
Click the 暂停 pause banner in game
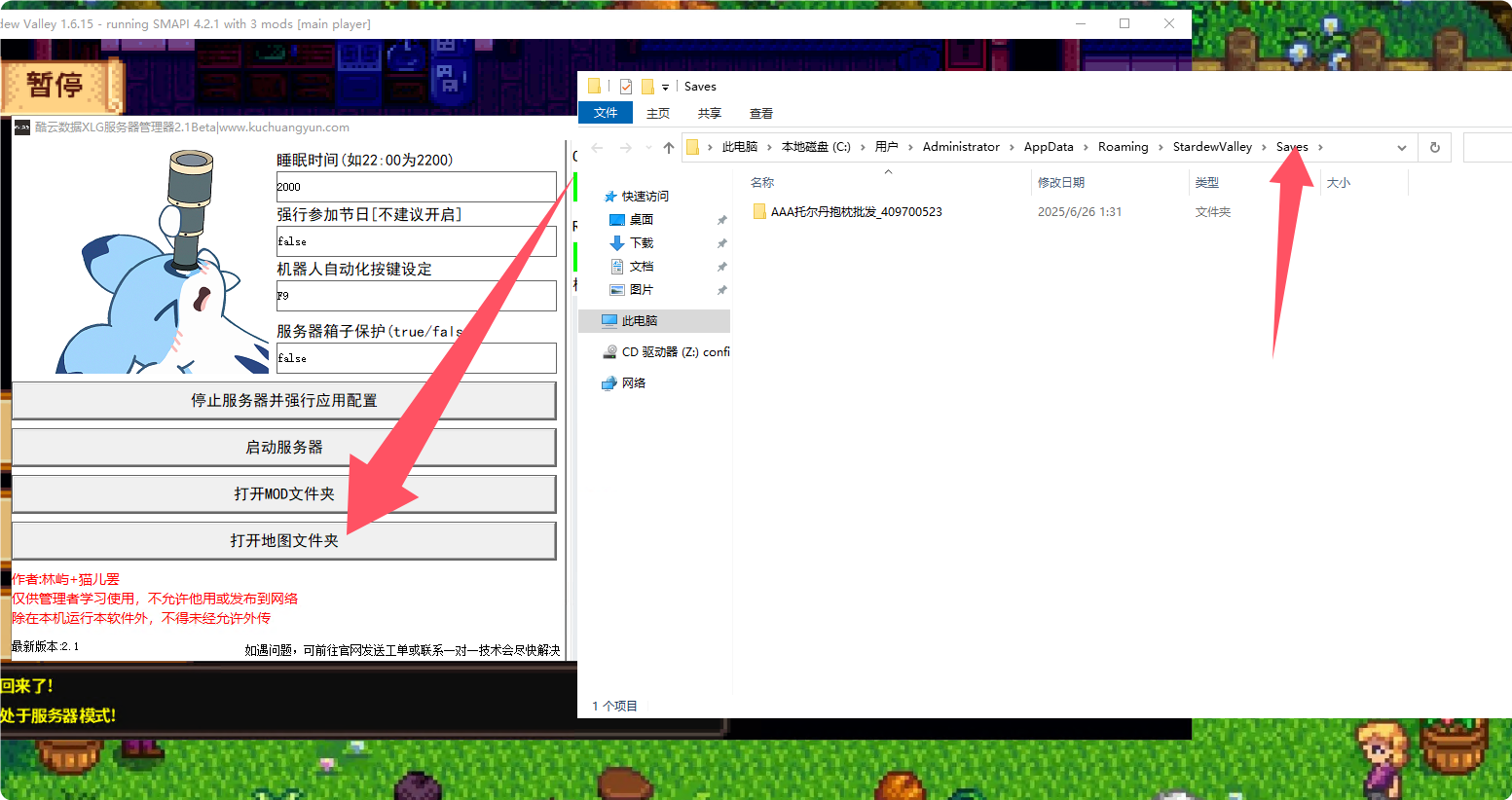(x=60, y=87)
